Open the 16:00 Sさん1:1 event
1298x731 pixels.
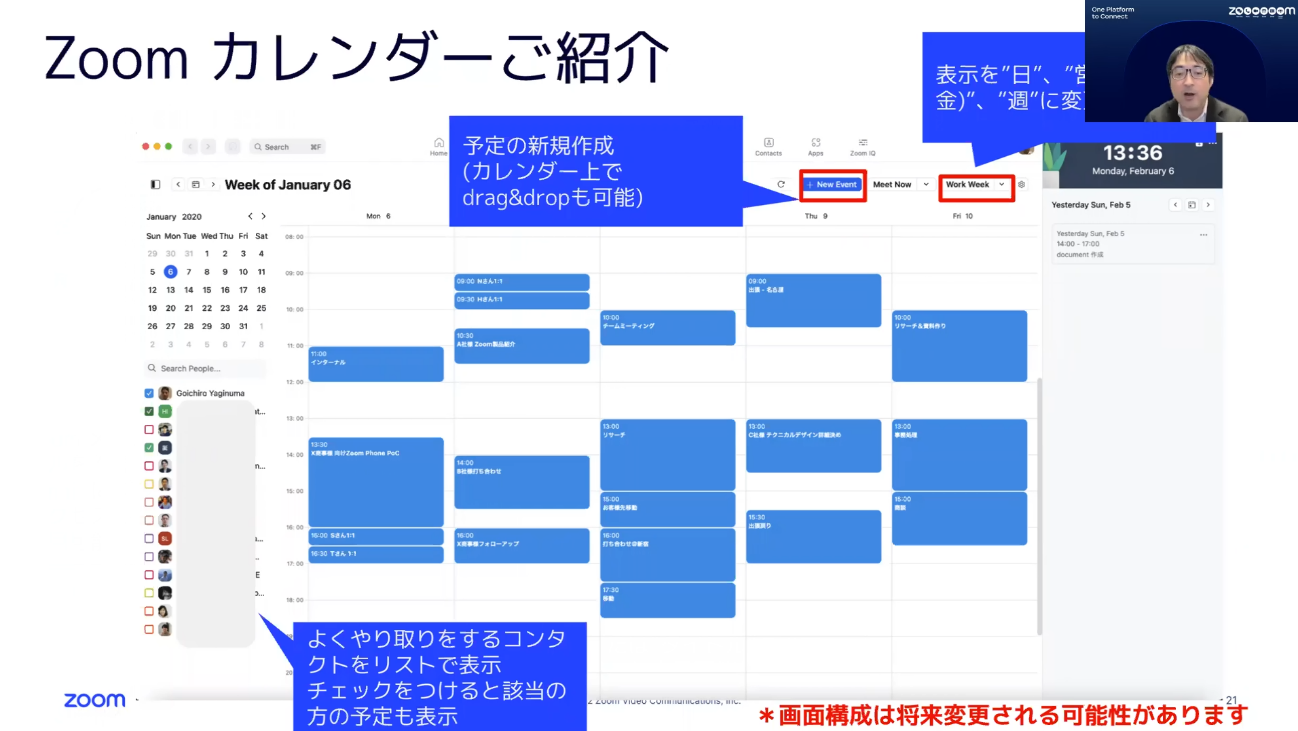coord(376,536)
